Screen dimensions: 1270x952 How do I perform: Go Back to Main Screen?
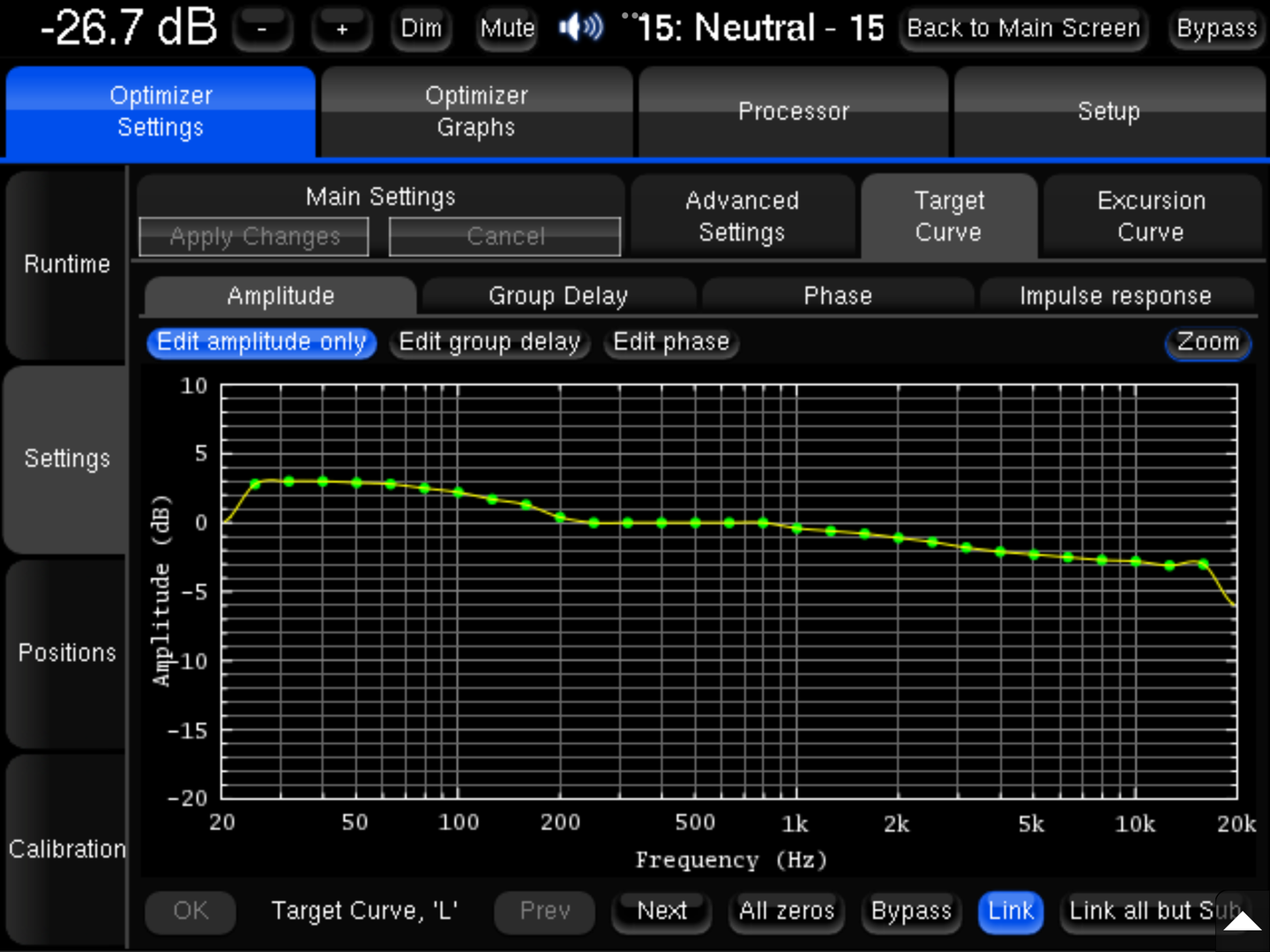pyautogui.click(x=1023, y=29)
